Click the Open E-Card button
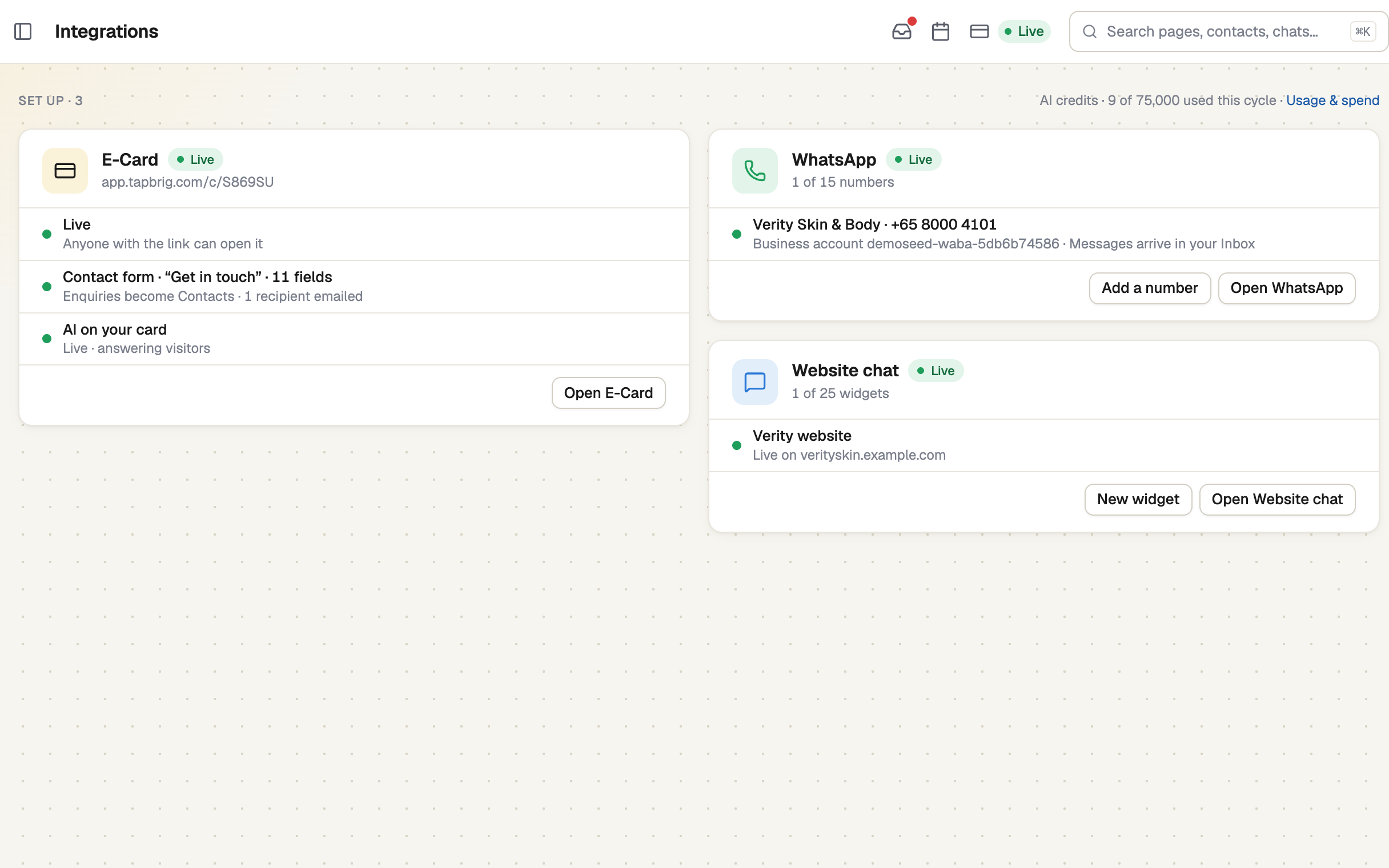This screenshot has height=868, width=1389. tap(608, 393)
